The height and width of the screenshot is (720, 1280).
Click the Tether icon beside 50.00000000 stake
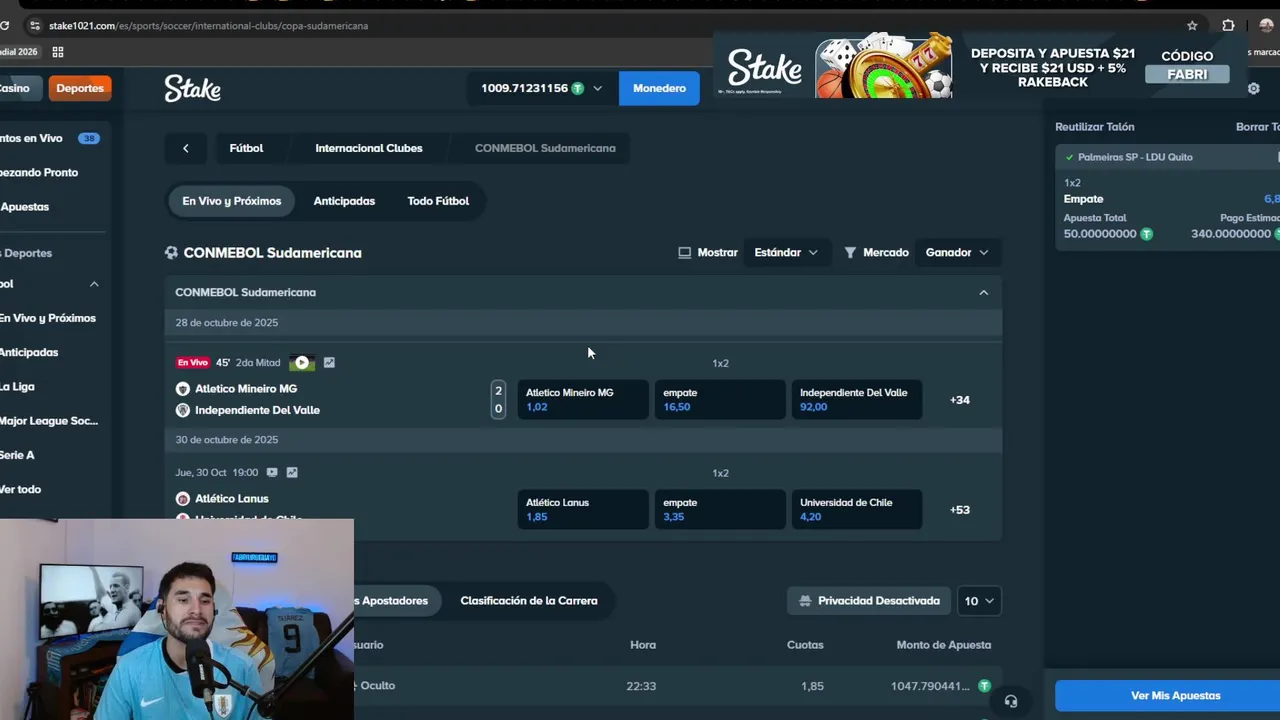pos(1146,234)
